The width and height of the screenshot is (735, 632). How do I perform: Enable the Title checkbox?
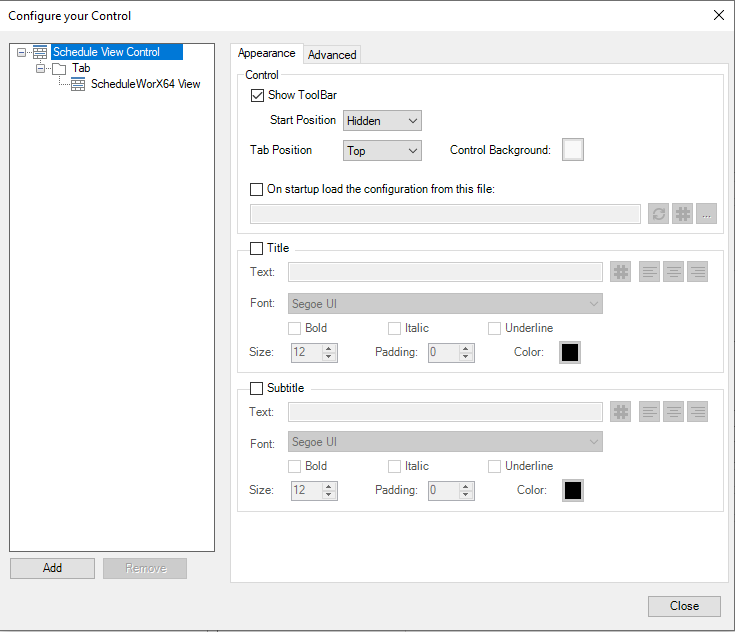257,248
